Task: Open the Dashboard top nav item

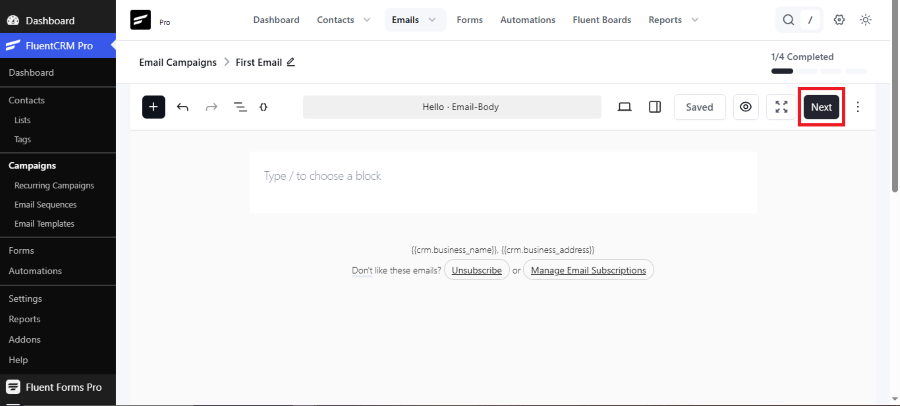Action: [x=276, y=20]
